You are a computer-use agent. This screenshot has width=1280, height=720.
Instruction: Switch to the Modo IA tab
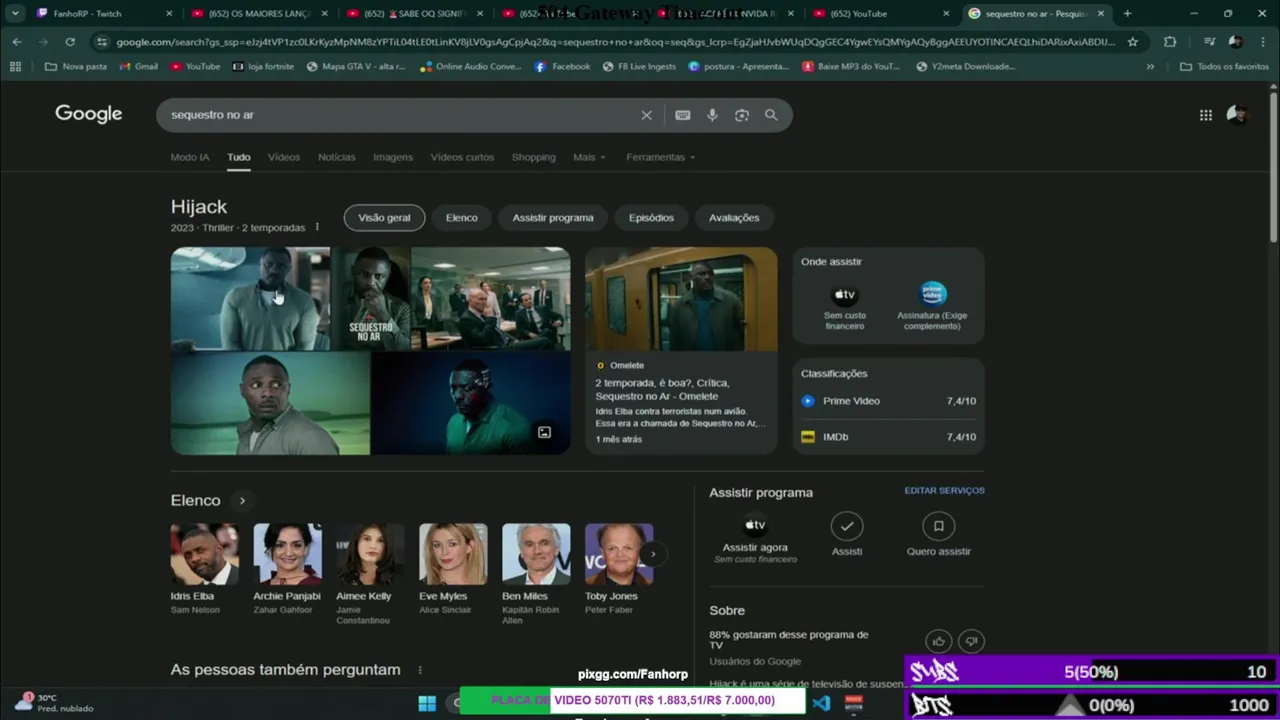(x=190, y=157)
